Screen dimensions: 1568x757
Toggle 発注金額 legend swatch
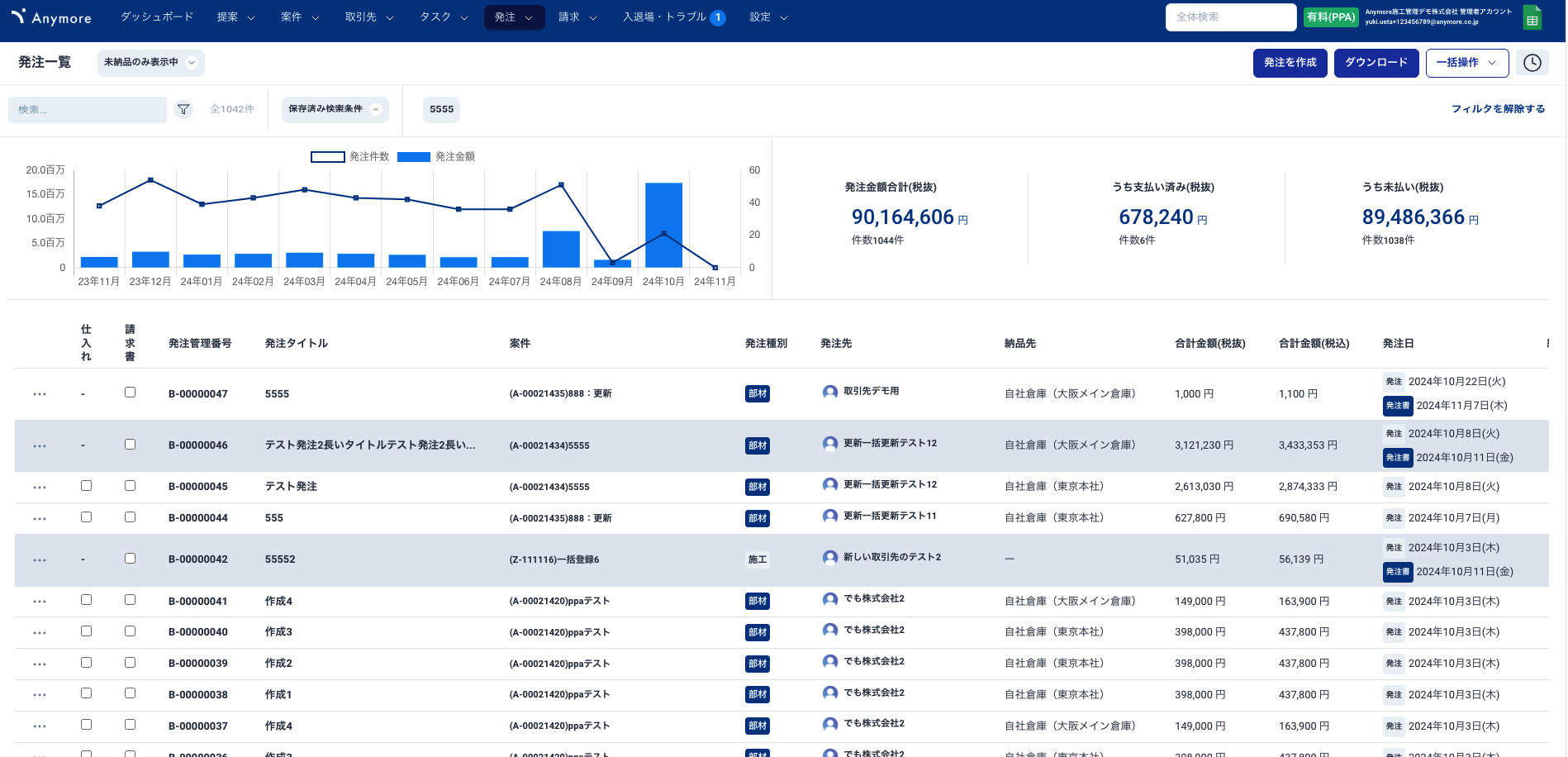tap(413, 157)
